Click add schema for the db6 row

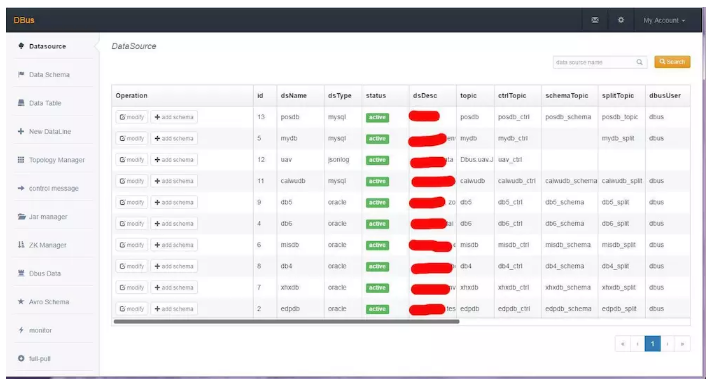174,224
